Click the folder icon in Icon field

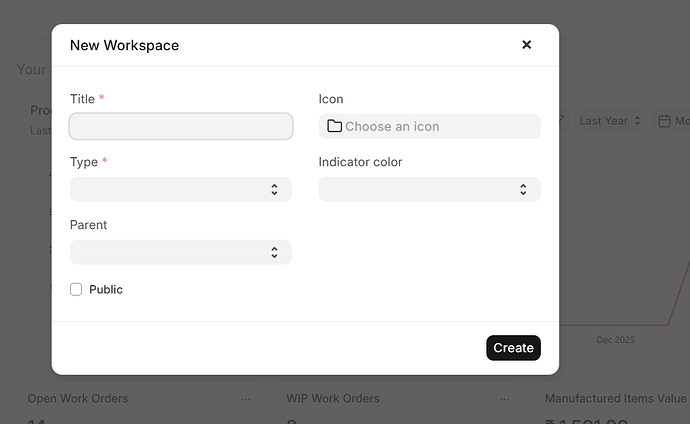[334, 126]
